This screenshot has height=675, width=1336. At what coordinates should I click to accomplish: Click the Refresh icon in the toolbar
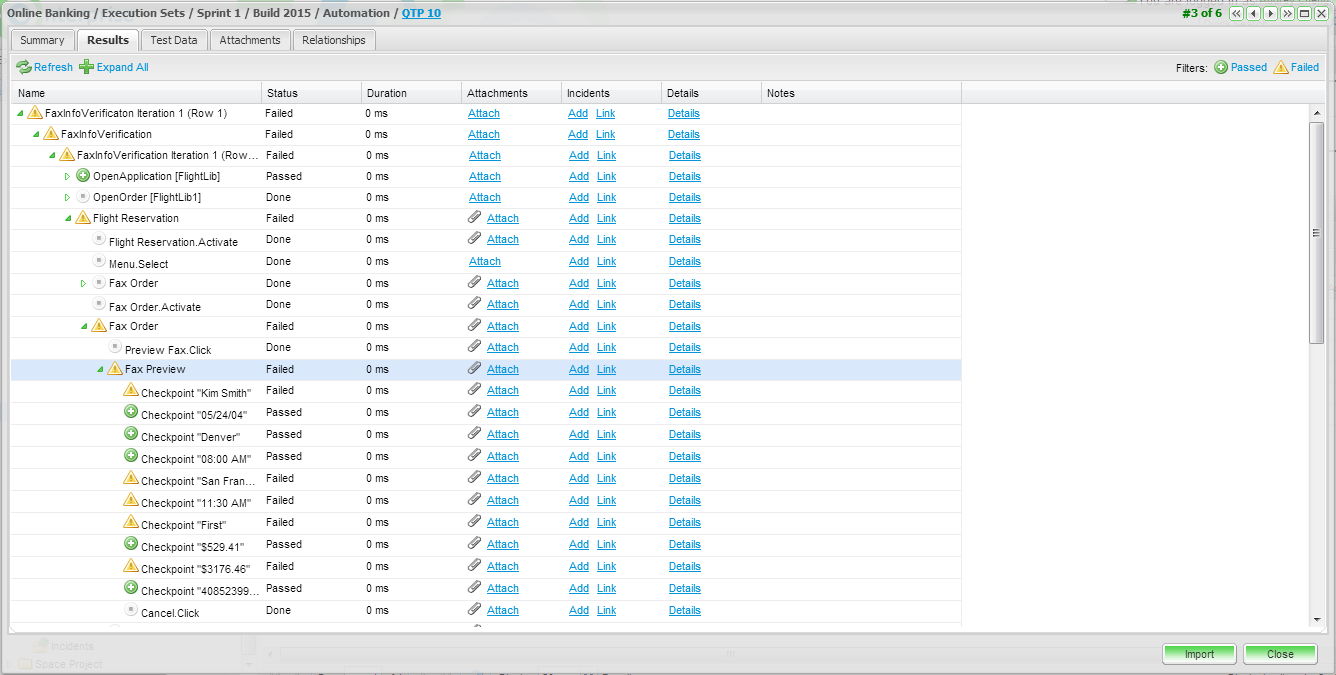point(24,67)
